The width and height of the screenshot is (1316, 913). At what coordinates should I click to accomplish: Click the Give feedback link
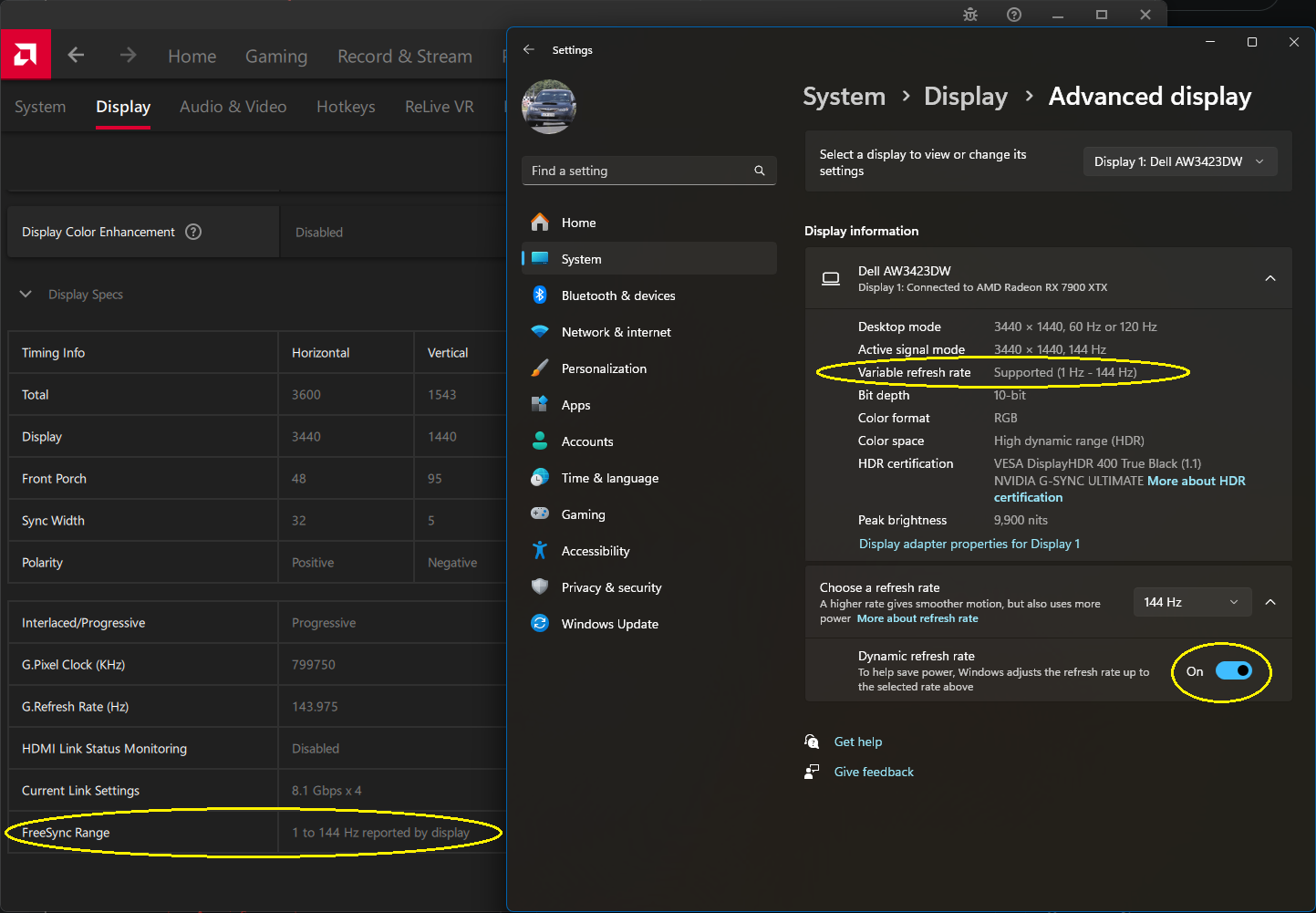[874, 772]
